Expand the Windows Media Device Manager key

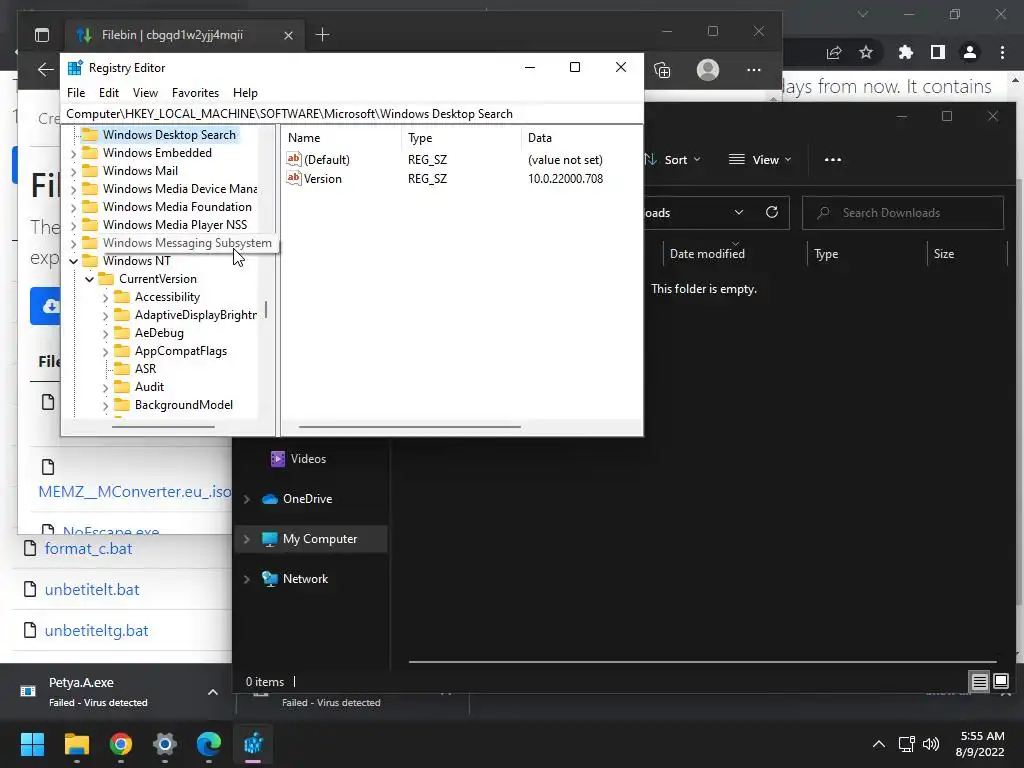(73, 189)
